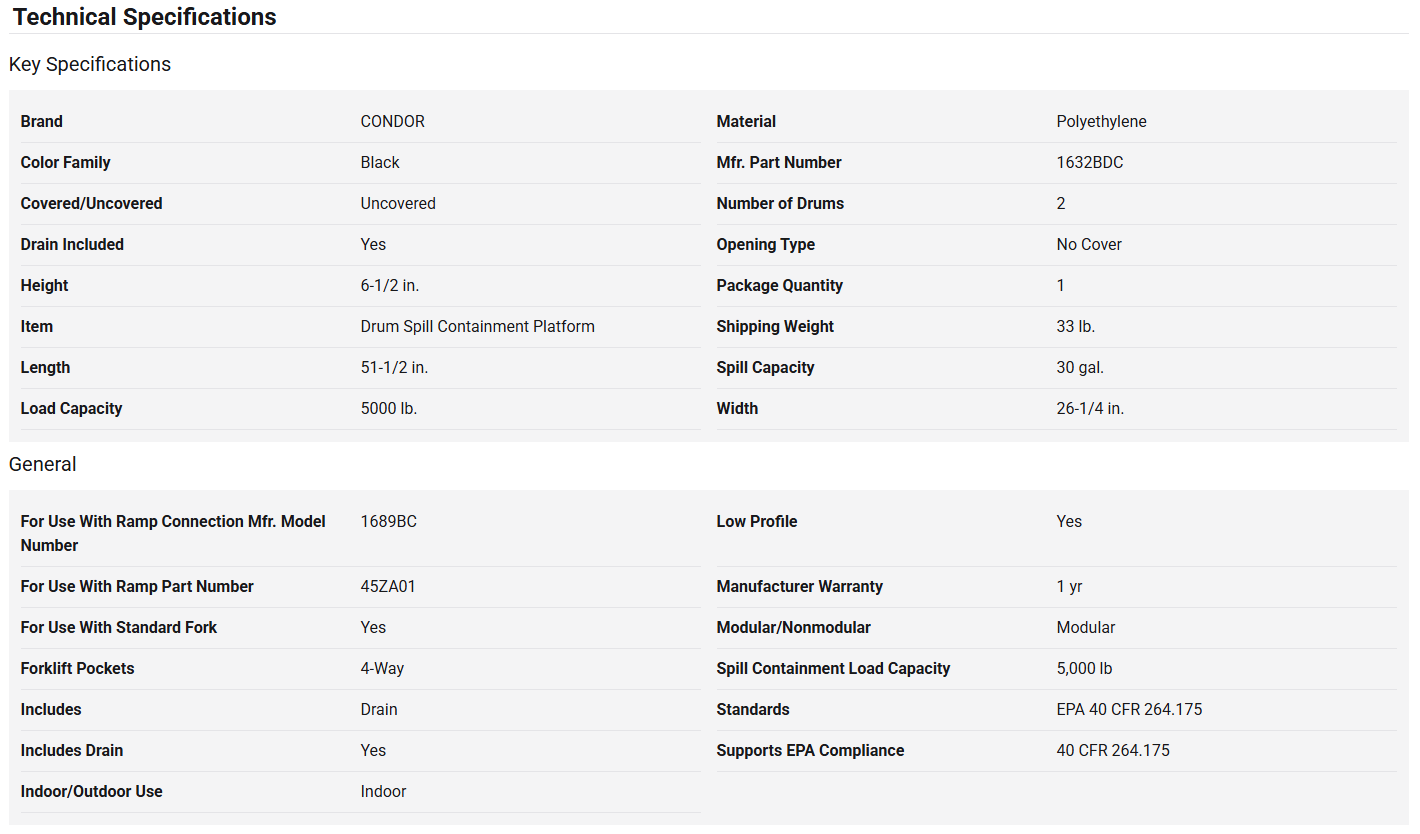Viewport: 1420px width, 834px height.
Task: Select Mfr. Part Number 1632BDC
Action: click(1090, 162)
